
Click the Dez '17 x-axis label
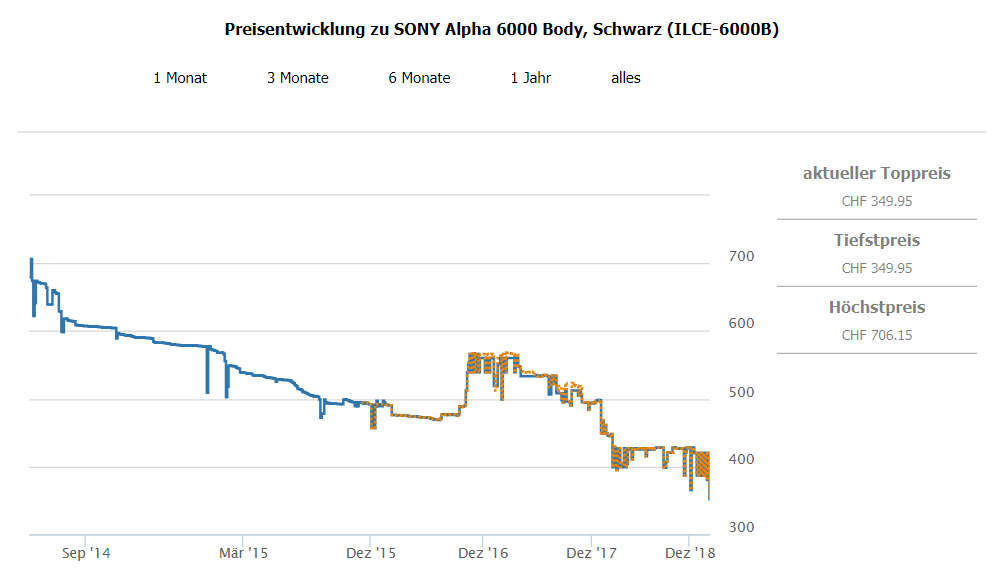(x=591, y=552)
